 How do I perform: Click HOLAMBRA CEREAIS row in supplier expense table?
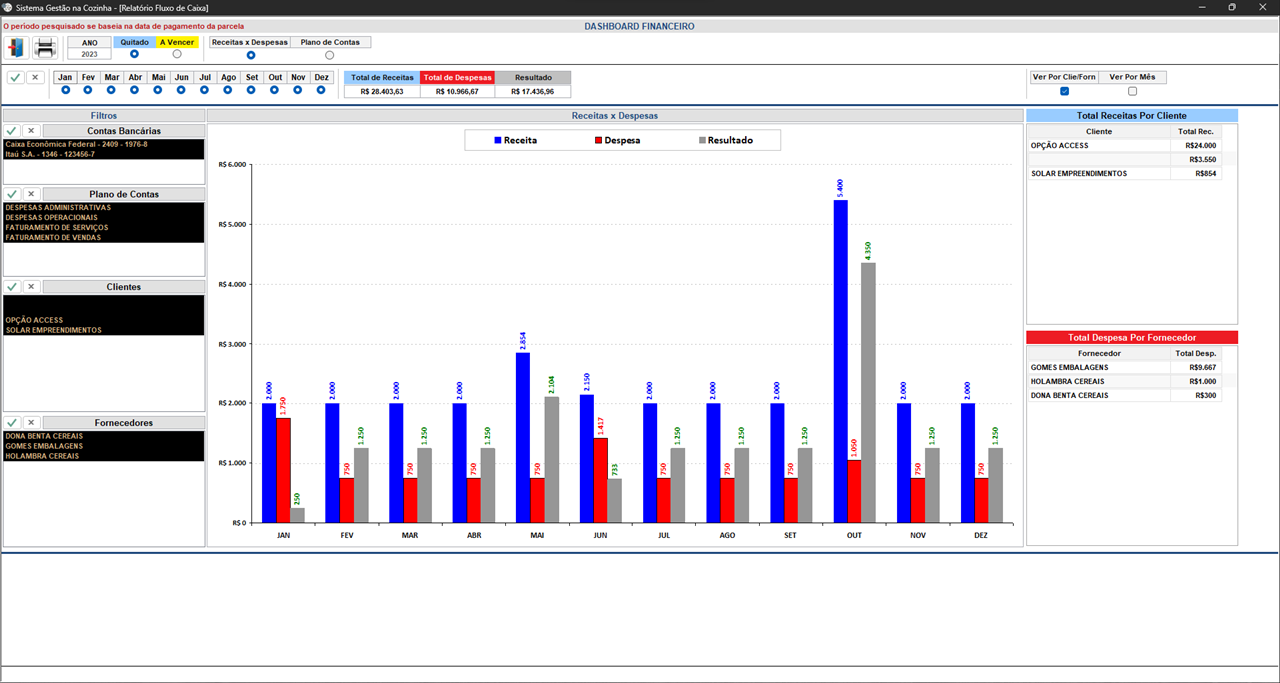pos(1124,381)
